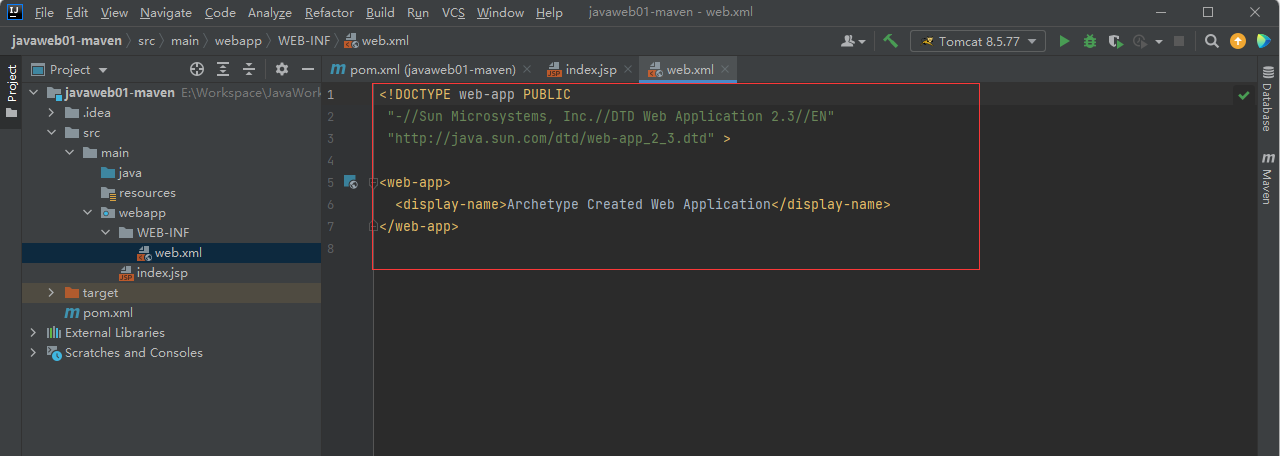
Task: Collapse the src folder arrow
Action: pyautogui.click(x=52, y=133)
